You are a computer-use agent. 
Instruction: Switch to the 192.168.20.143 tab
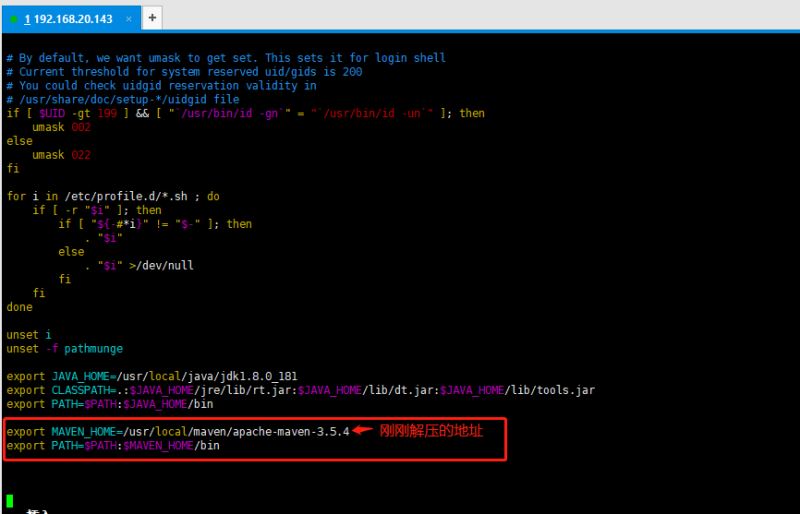click(75, 19)
